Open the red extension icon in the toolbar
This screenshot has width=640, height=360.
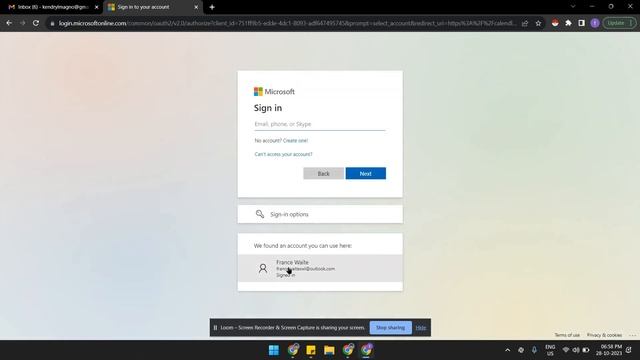[555, 23]
